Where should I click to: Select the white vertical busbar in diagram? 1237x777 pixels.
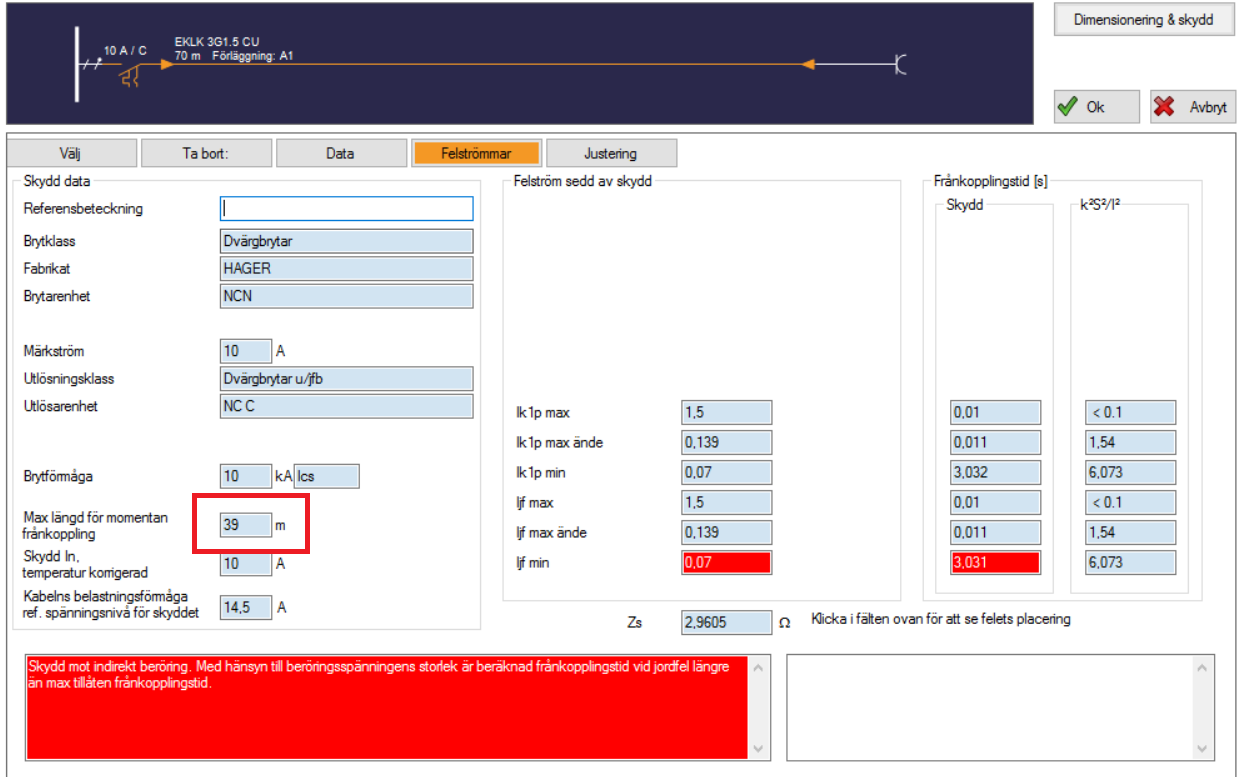tap(77, 65)
